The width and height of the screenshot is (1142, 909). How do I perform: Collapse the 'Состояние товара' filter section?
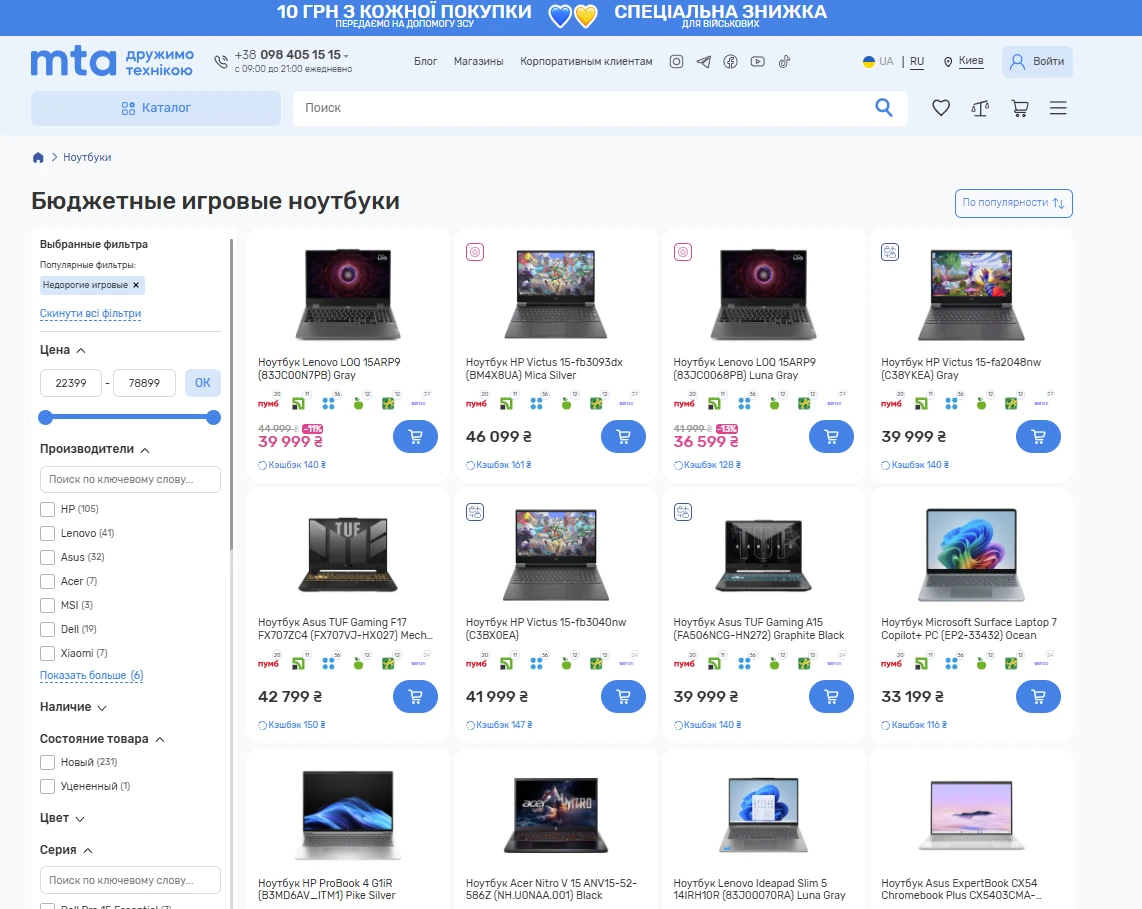point(102,739)
